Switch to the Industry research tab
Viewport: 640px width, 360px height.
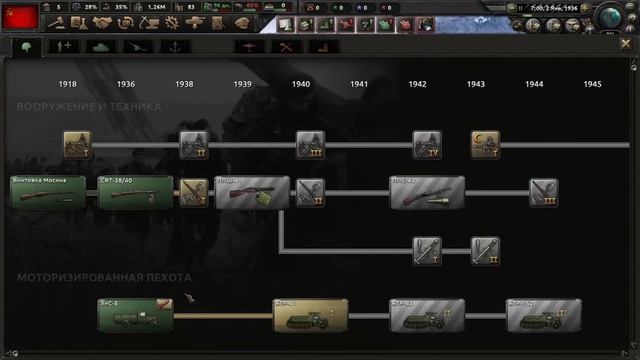pos(323,47)
